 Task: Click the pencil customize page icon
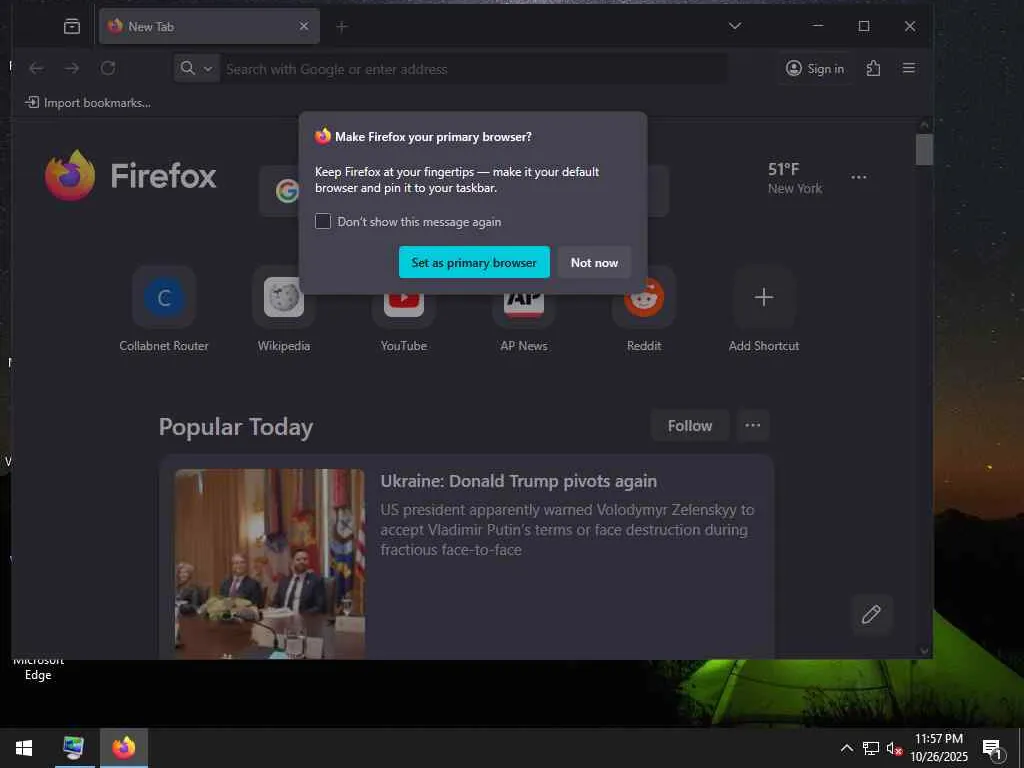(x=871, y=615)
